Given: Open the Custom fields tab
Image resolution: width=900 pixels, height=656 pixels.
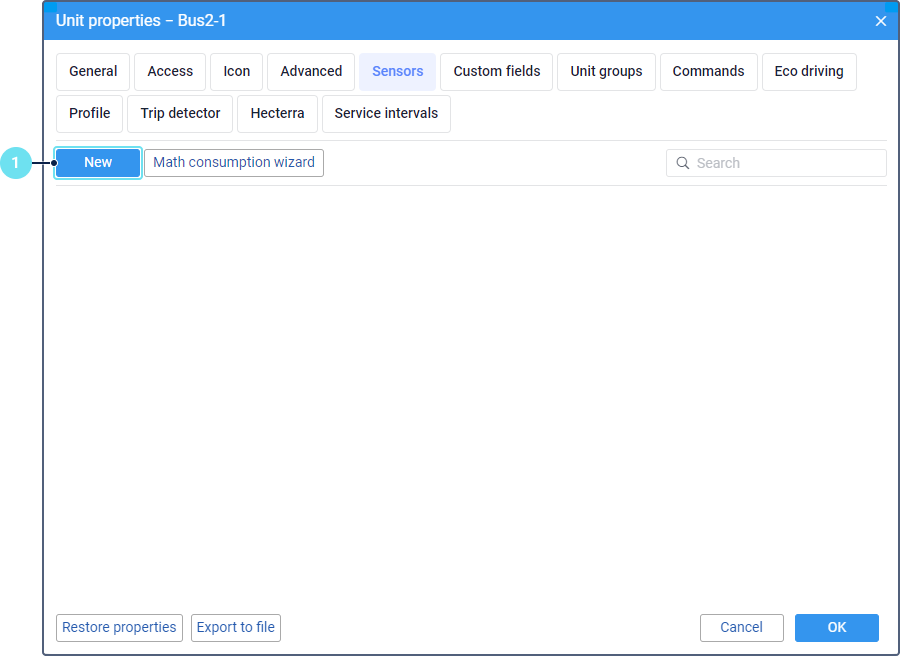Looking at the screenshot, I should pos(496,72).
